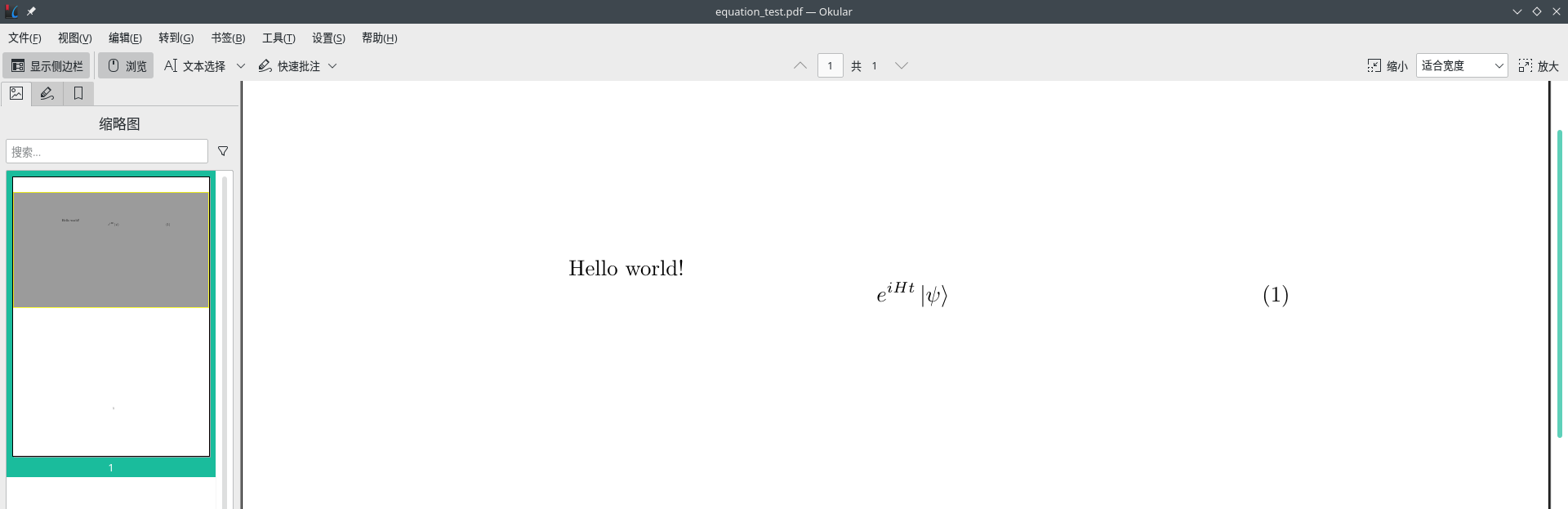Image resolution: width=1568 pixels, height=509 pixels.
Task: Open the bookmarks sidebar tab
Action: 78,94
